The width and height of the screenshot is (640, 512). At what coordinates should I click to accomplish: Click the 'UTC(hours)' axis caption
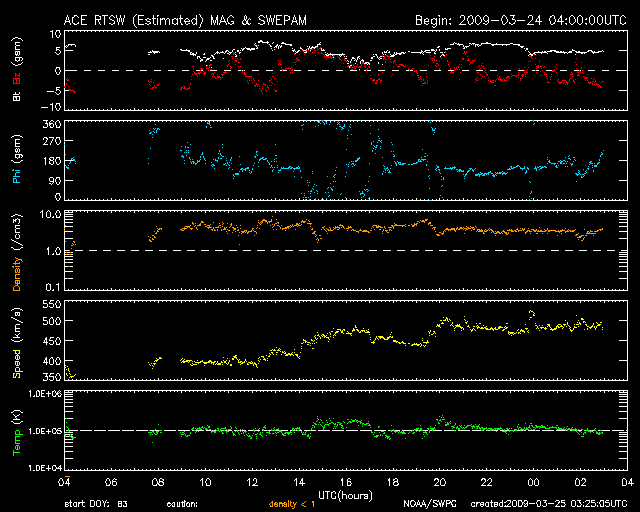tap(345, 496)
